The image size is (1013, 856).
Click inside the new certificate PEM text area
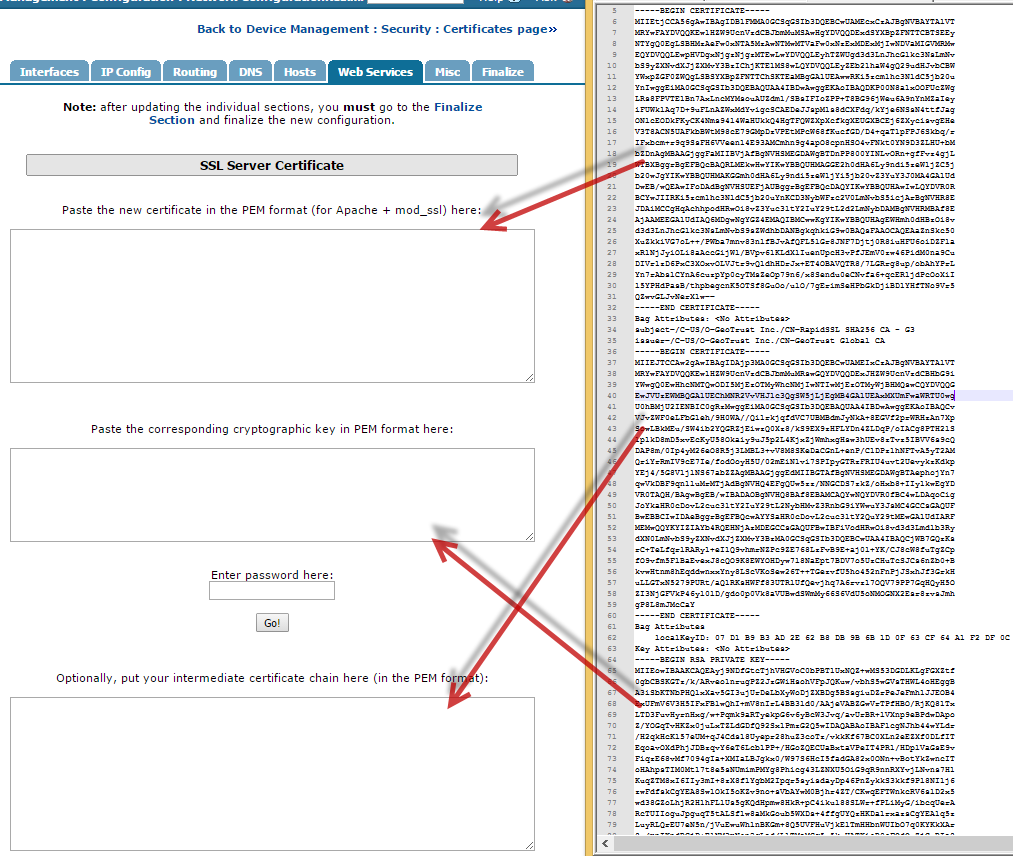pos(272,305)
